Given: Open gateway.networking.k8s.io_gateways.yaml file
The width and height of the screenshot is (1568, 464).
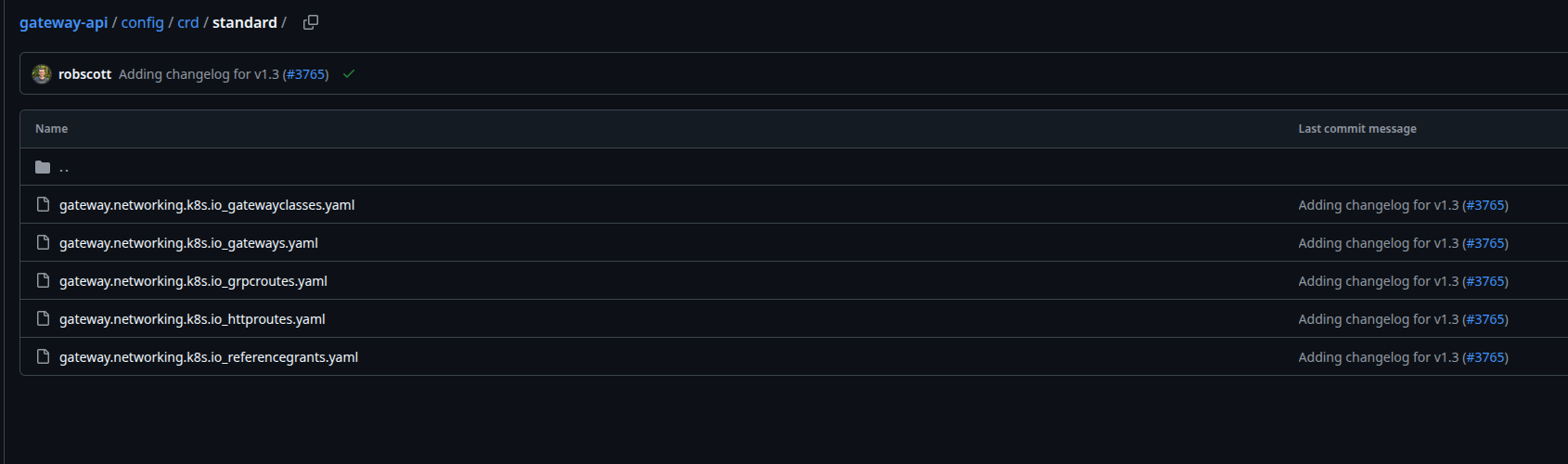Looking at the screenshot, I should click(x=188, y=243).
